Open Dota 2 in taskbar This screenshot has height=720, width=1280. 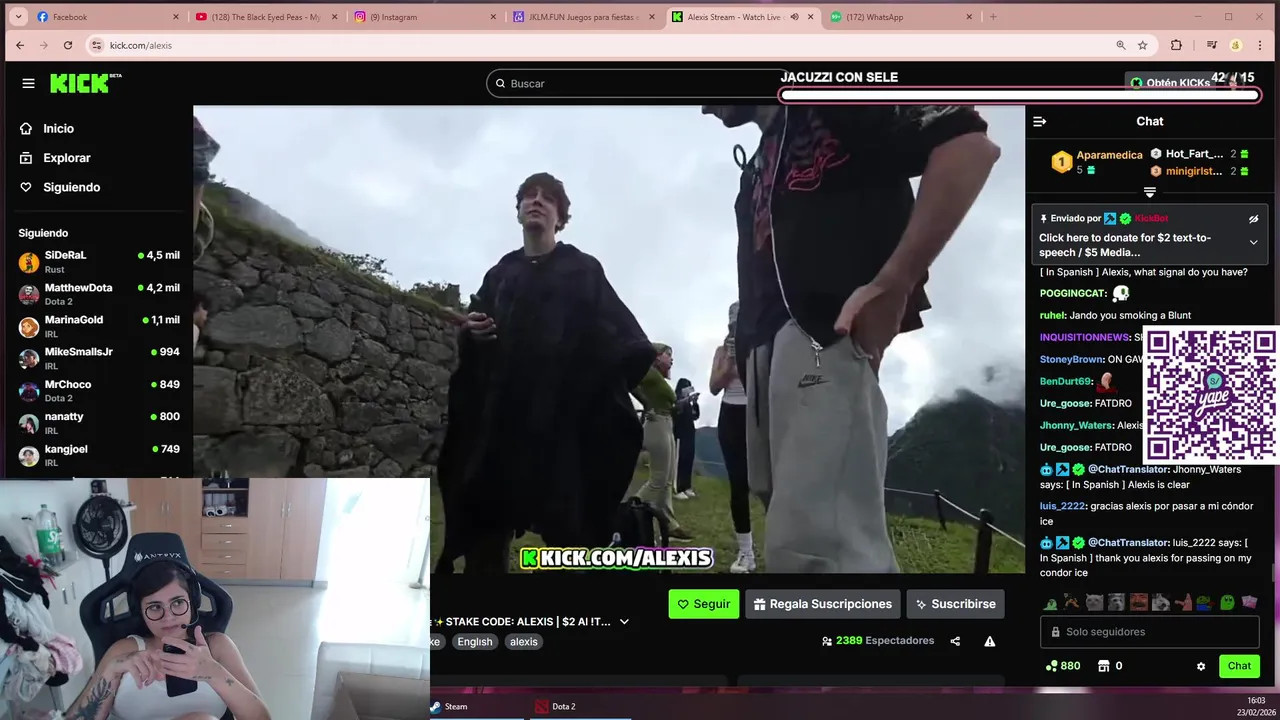555,706
